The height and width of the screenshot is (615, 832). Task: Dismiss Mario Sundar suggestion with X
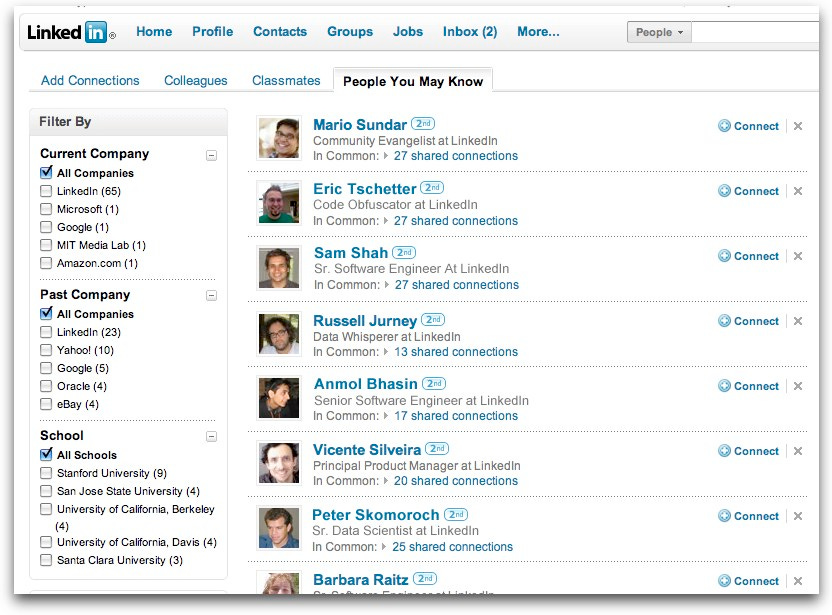tap(798, 126)
